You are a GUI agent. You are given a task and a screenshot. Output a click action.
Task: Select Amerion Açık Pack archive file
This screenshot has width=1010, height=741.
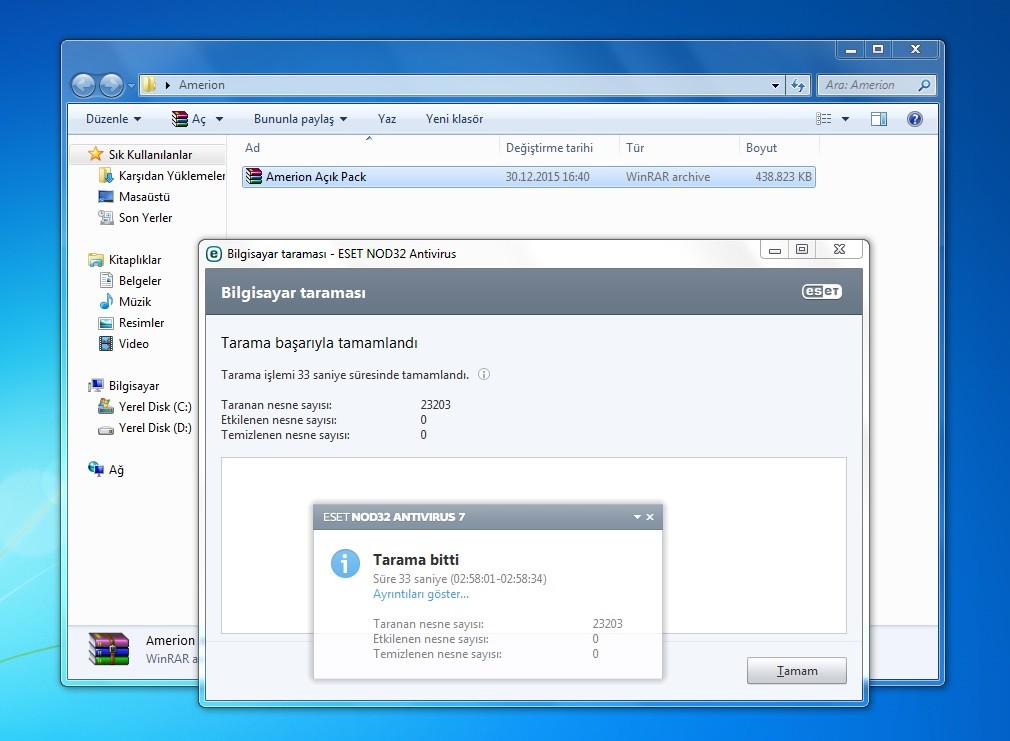click(x=528, y=177)
